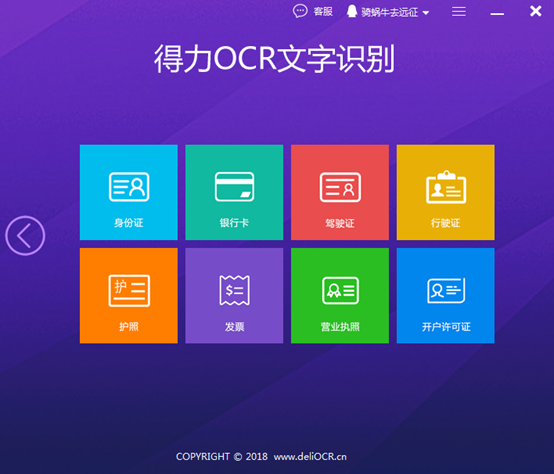
Task: Click the COPYRIGHT © 2018 text
Action: click(222, 457)
